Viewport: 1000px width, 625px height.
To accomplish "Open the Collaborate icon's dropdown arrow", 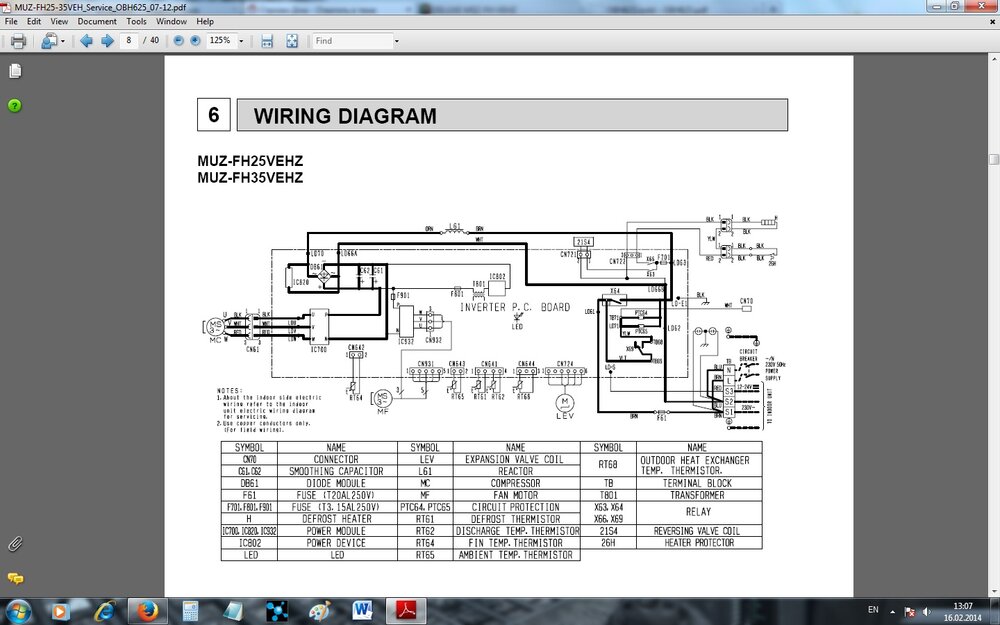I will tap(62, 41).
